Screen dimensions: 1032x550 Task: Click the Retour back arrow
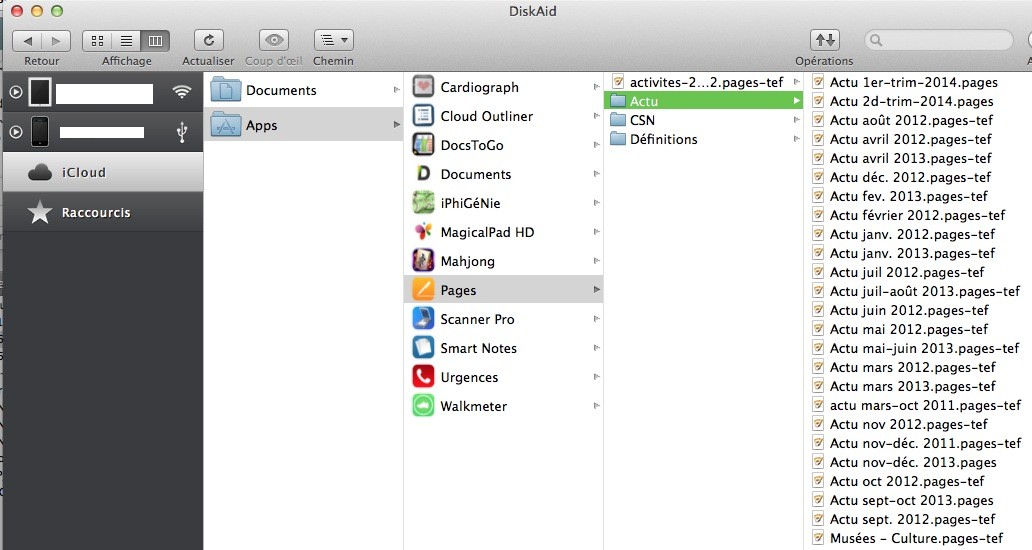28,40
